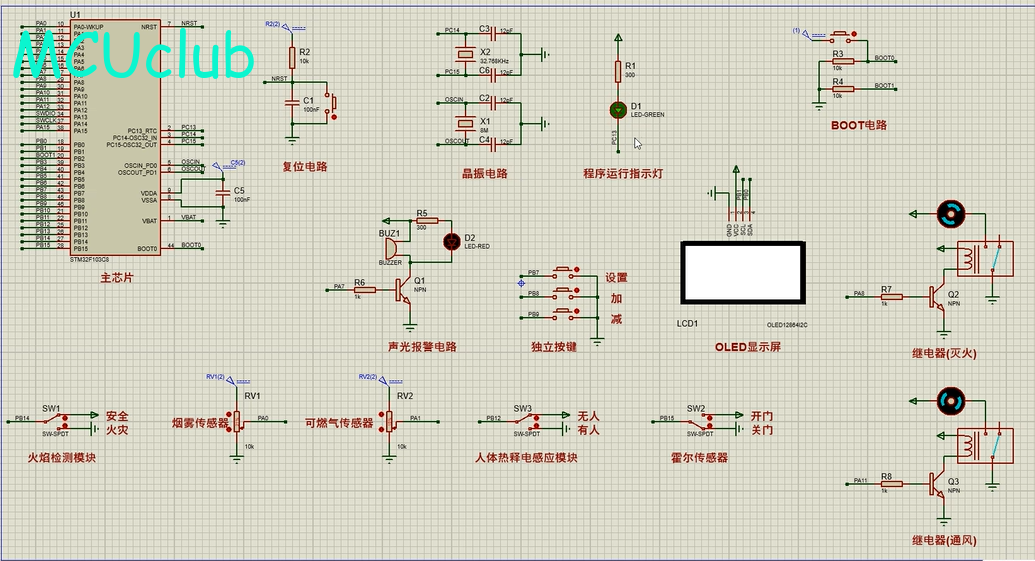
Task: Click the BOOT电路 label
Action: (859, 125)
